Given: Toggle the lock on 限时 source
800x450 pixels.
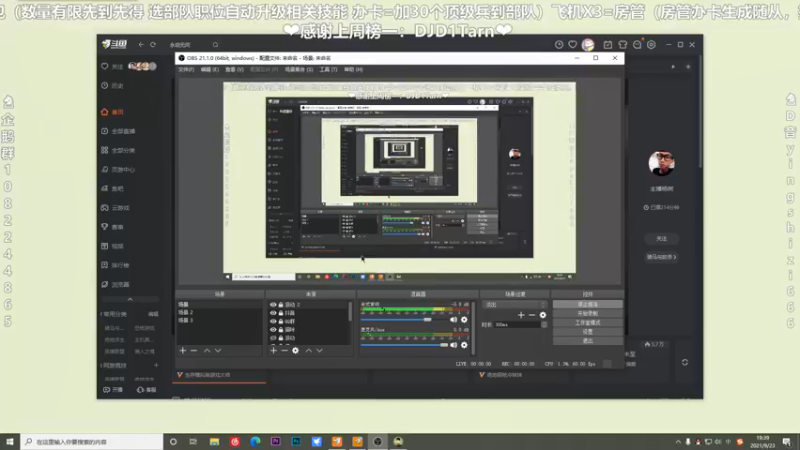Looking at the screenshot, I should point(281,330).
